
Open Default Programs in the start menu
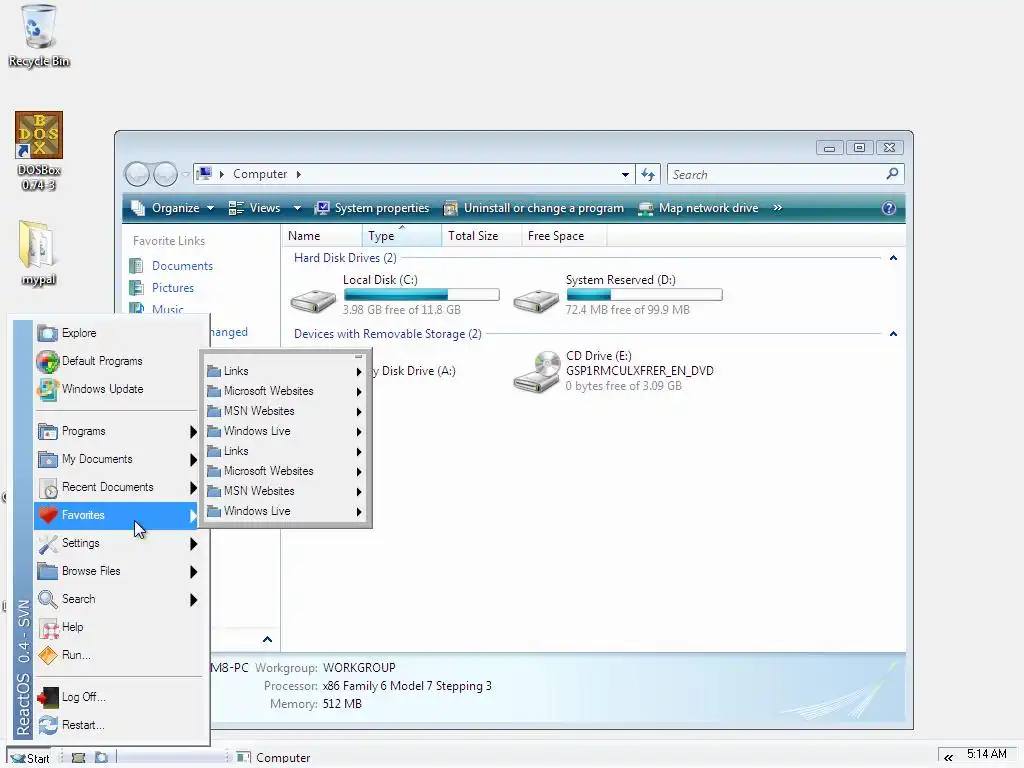(x=116, y=361)
